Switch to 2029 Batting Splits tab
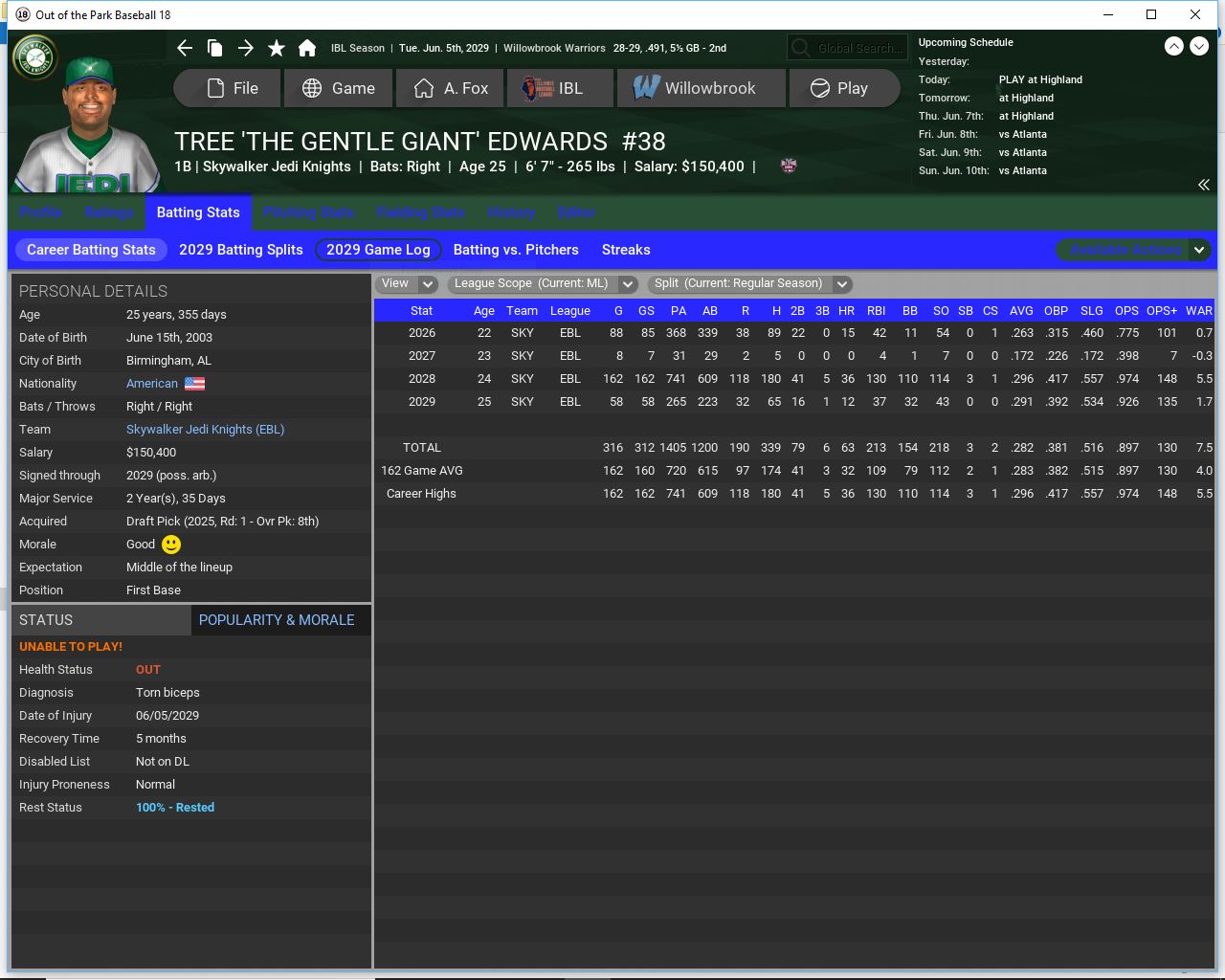The image size is (1225, 980). (x=240, y=250)
